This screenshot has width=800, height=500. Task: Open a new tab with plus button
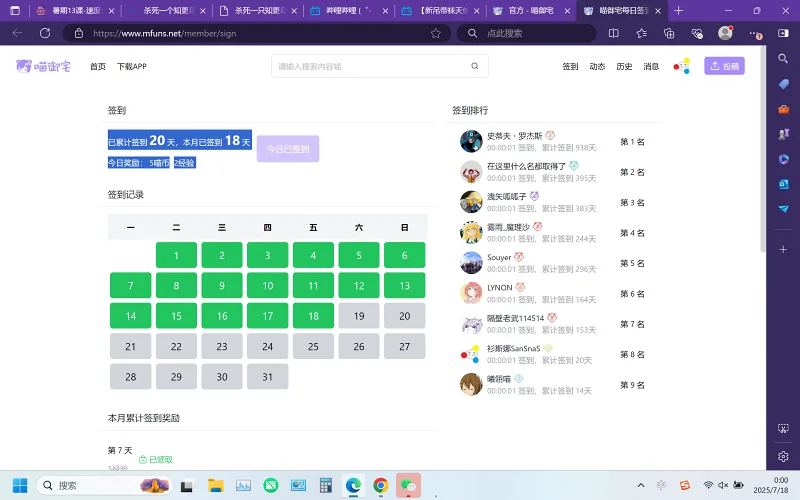[x=678, y=10]
